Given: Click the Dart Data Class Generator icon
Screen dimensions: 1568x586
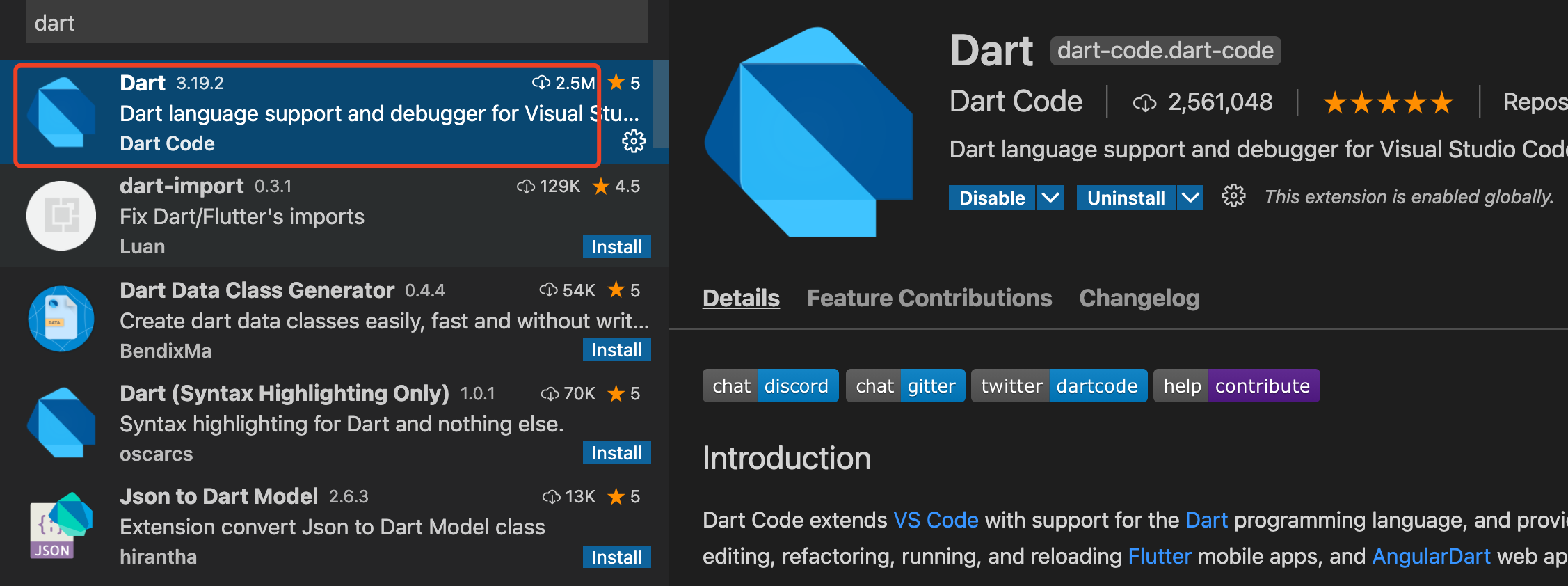Looking at the screenshot, I should point(61,319).
